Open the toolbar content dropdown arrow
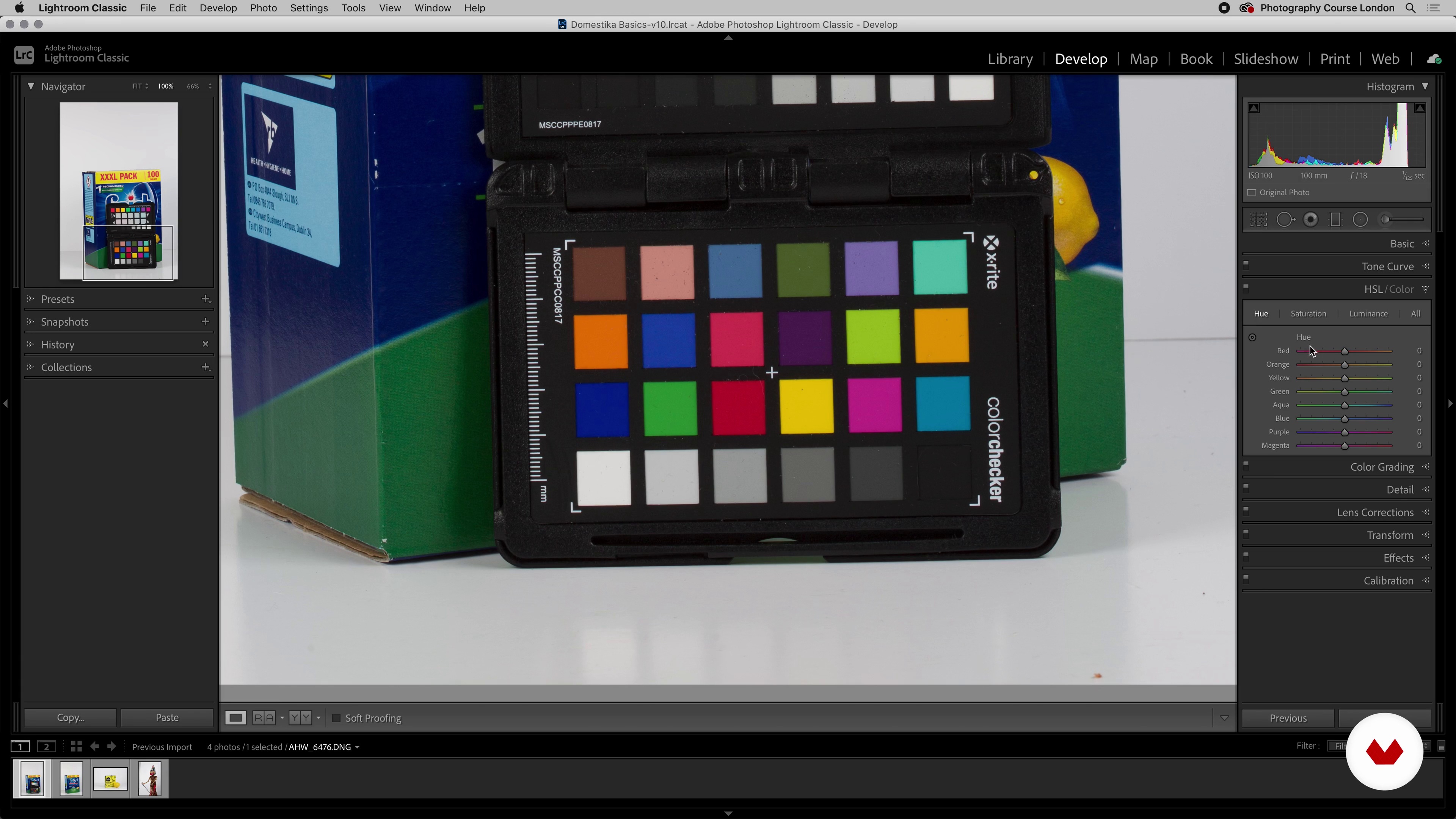The height and width of the screenshot is (819, 1456). click(x=1224, y=719)
